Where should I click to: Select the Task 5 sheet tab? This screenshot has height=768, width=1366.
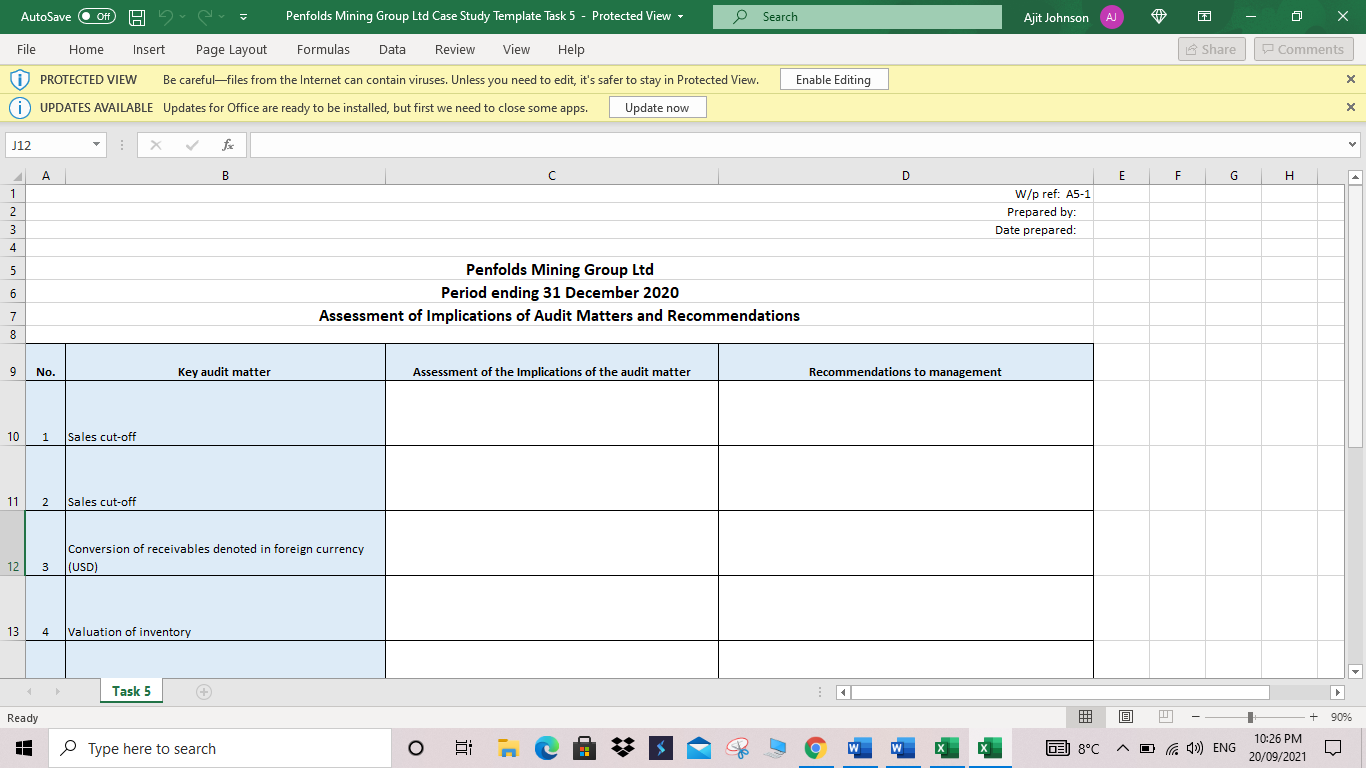coord(131,690)
